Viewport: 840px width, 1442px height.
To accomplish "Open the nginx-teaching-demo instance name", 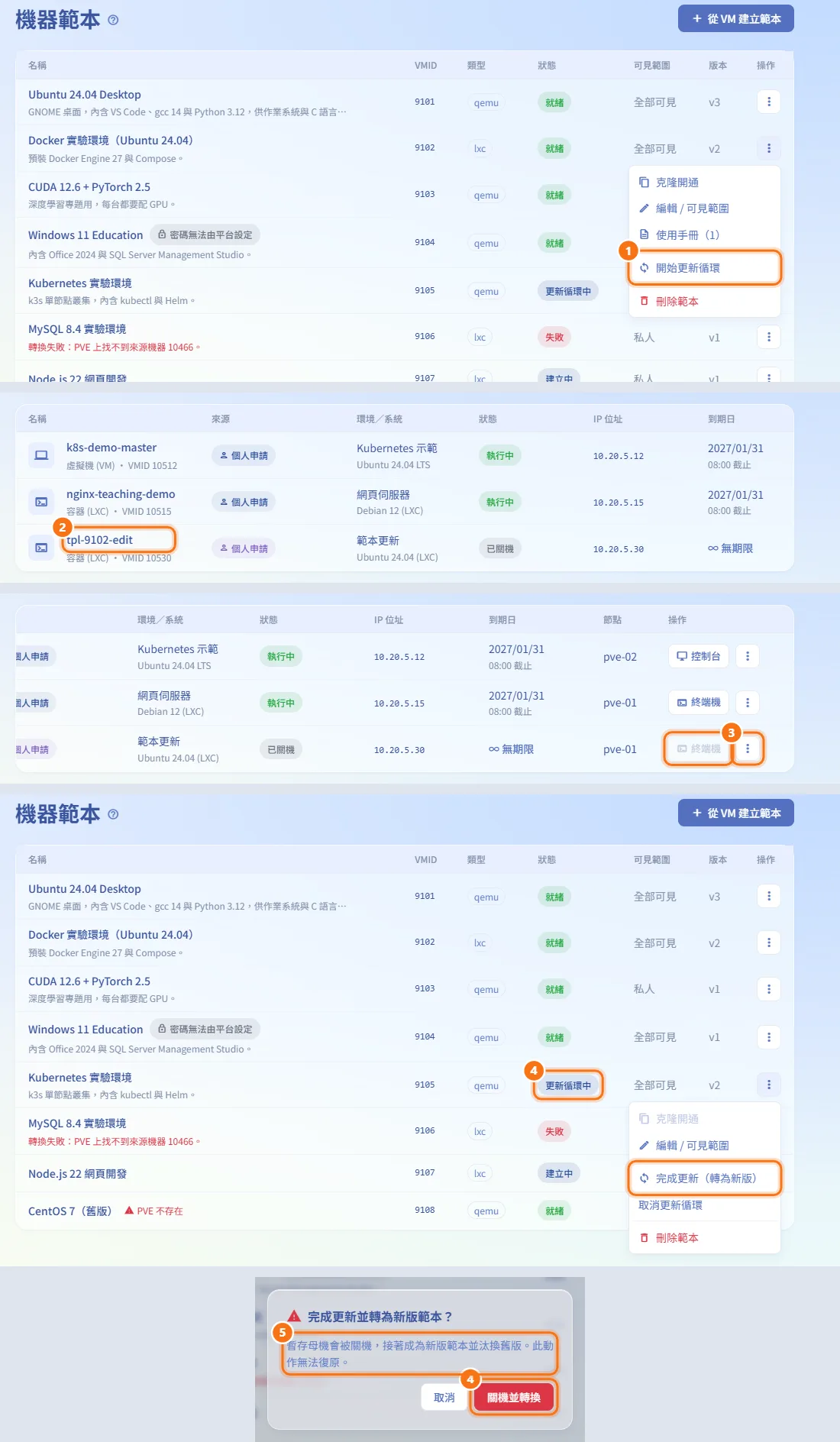I will 121,494.
